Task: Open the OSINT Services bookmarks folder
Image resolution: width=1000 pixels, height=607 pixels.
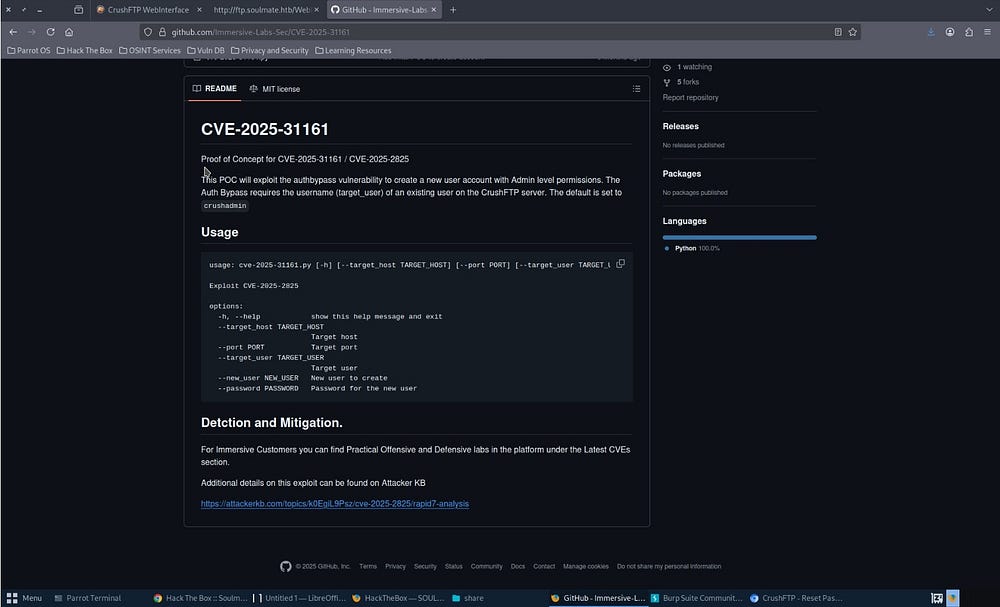Action: pyautogui.click(x=150, y=50)
